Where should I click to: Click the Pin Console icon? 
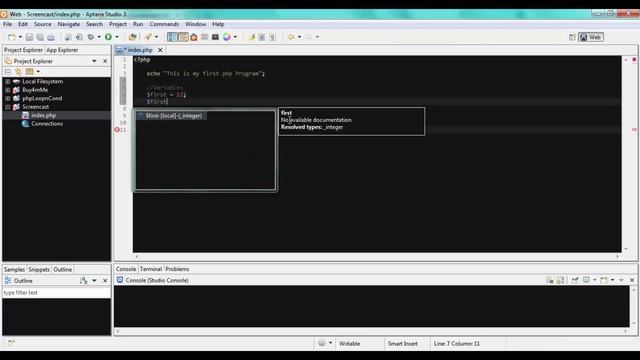(575, 280)
